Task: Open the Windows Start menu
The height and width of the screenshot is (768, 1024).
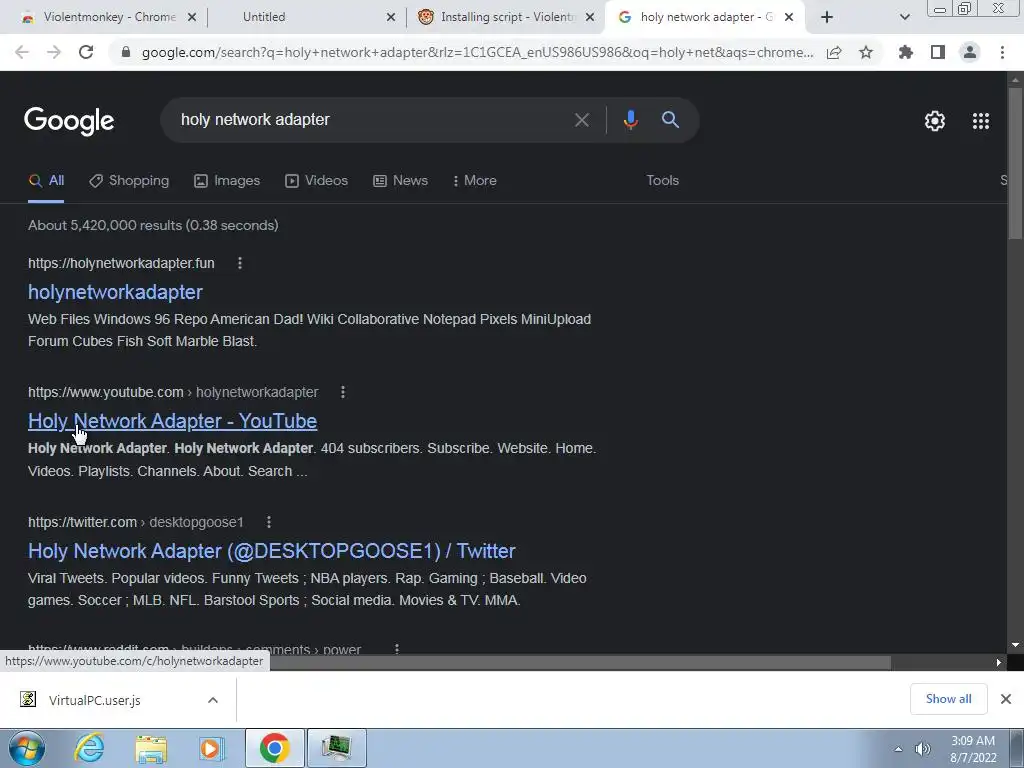Action: point(27,748)
